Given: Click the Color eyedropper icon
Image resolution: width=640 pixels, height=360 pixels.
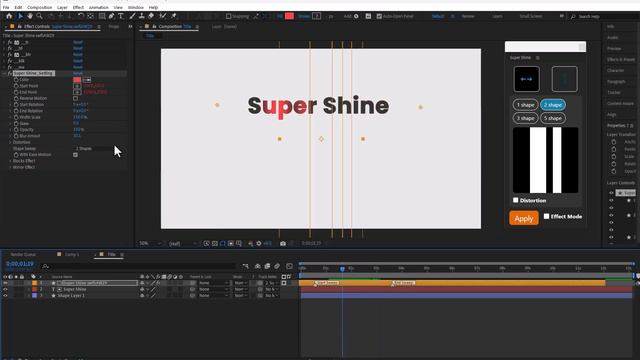Looking at the screenshot, I should [x=87, y=80].
